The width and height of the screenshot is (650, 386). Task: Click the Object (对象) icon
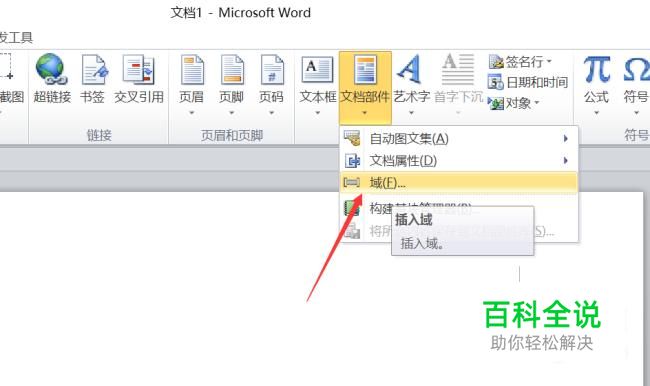[496, 102]
